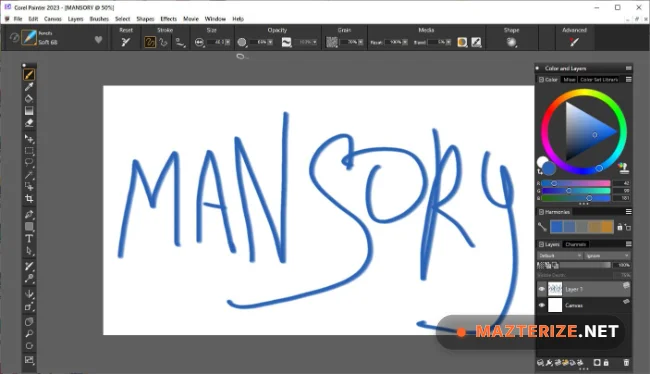Image resolution: width=650 pixels, height=374 pixels.
Task: Toggle the Harmonies panel checkbox
Action: pyautogui.click(x=541, y=212)
